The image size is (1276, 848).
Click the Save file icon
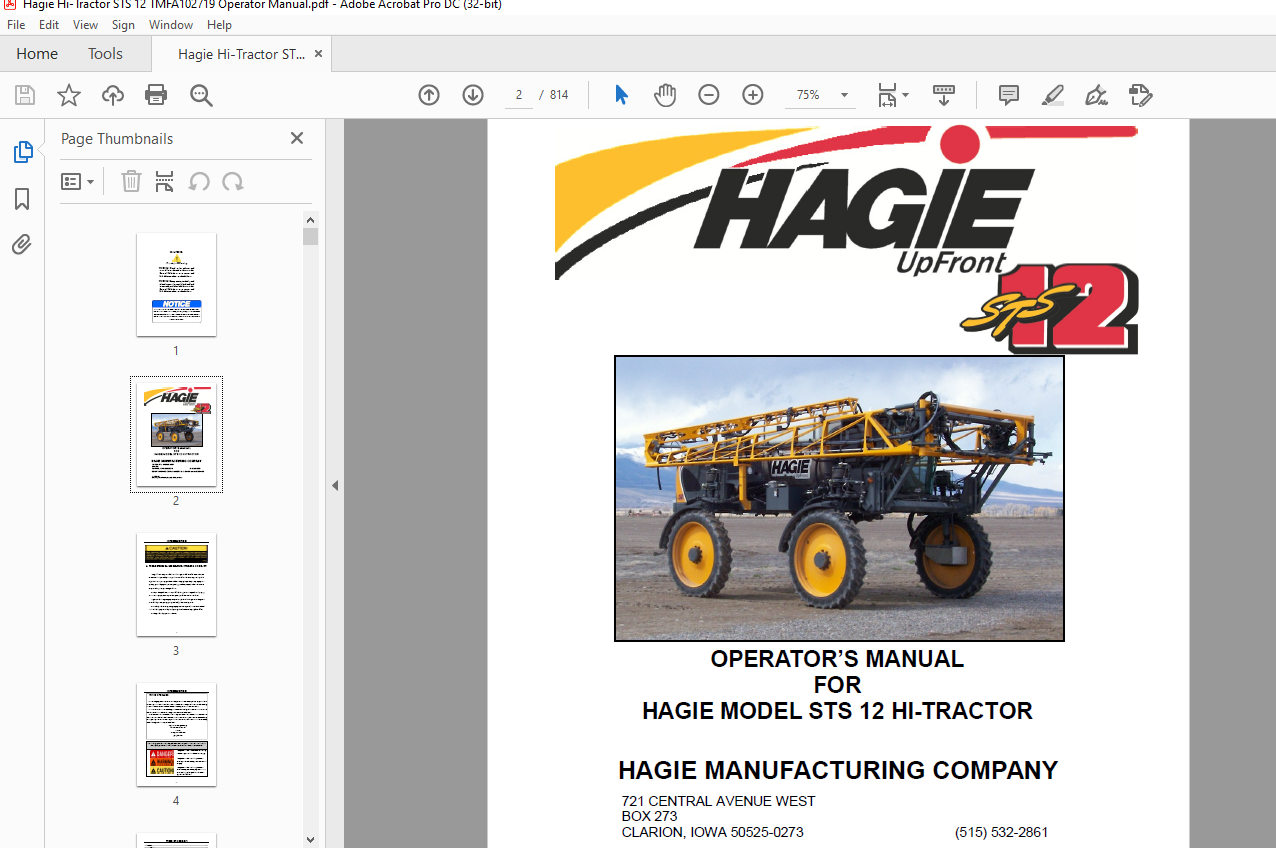25,95
